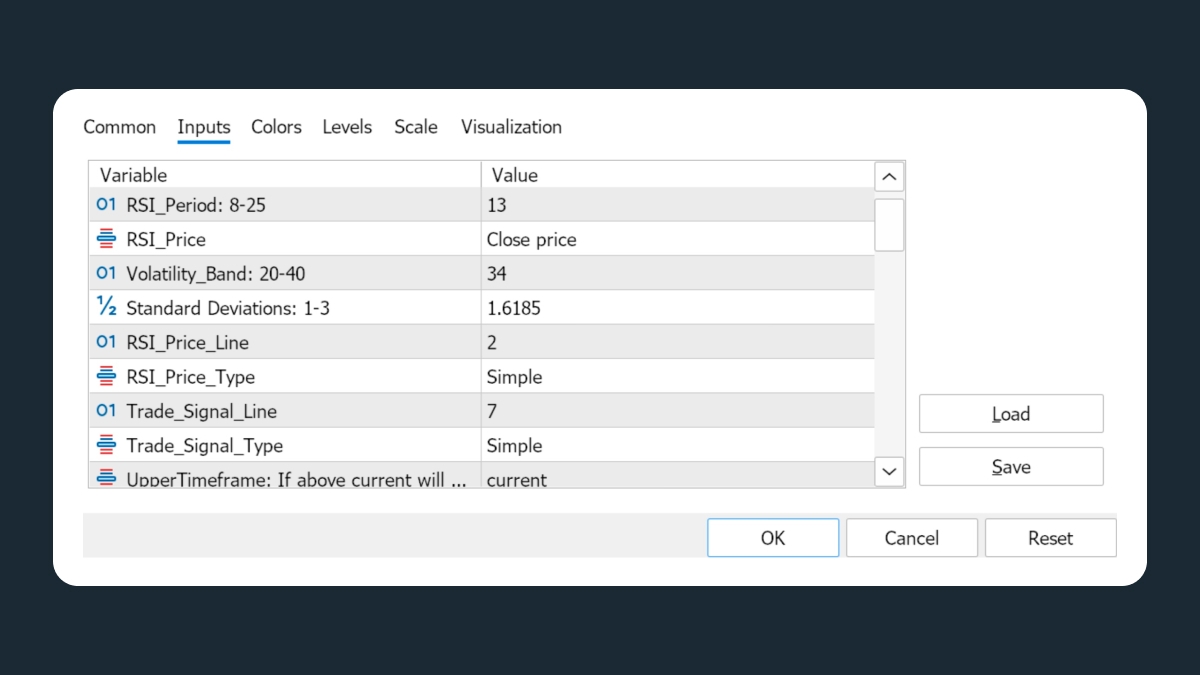This screenshot has height=675, width=1200.
Task: Switch to the Colors tab
Action: (276, 127)
